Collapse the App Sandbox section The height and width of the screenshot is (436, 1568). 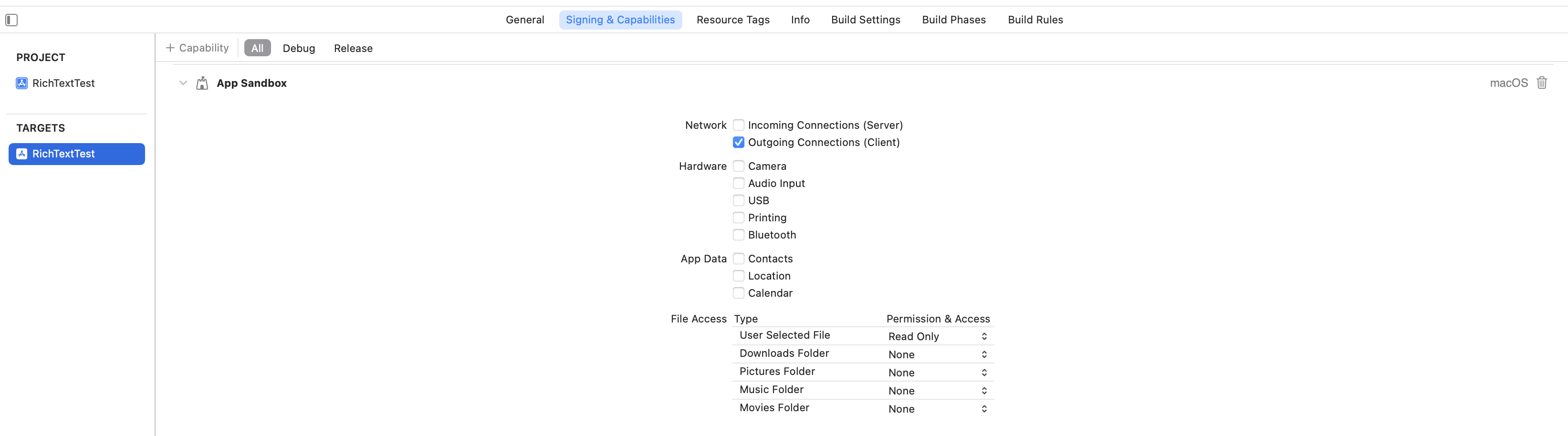183,83
